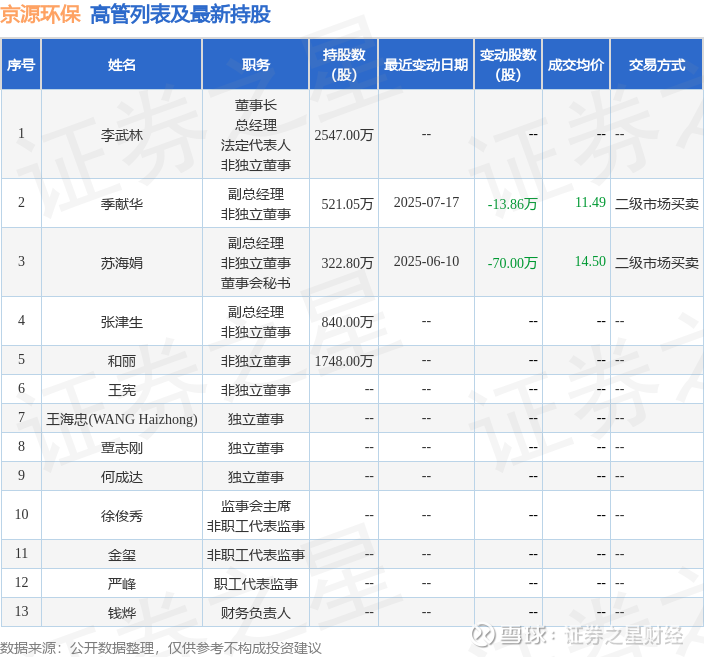704x657 pixels.
Task: Click the 成交均价 column header
Action: pos(576,65)
